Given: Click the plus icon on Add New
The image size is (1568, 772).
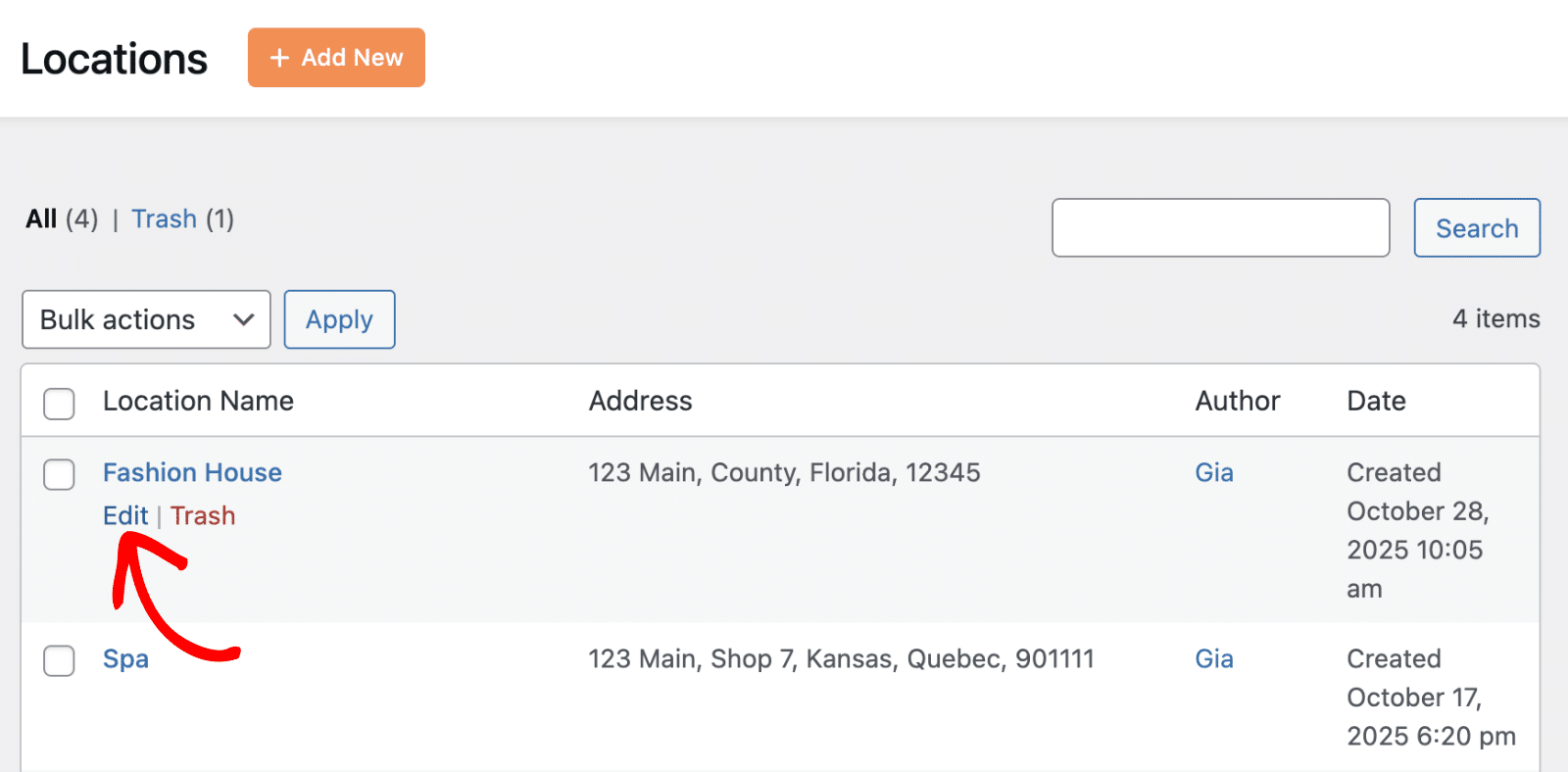Looking at the screenshot, I should click(x=279, y=58).
